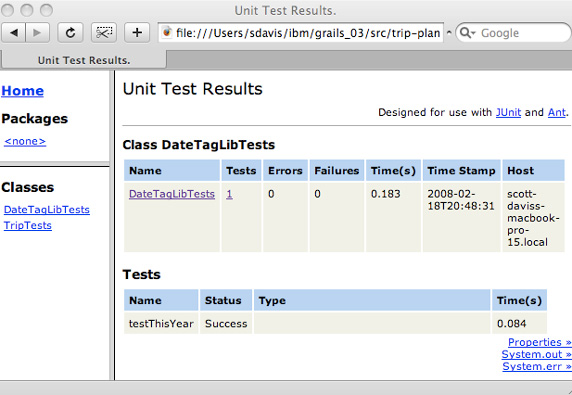
Task: Click the favicon in the address bar
Action: click(x=167, y=32)
